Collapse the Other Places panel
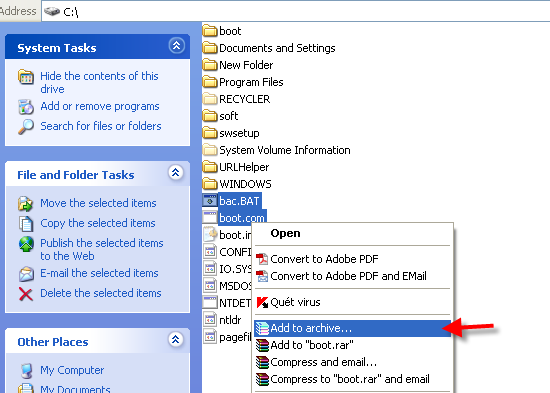 [x=176, y=339]
